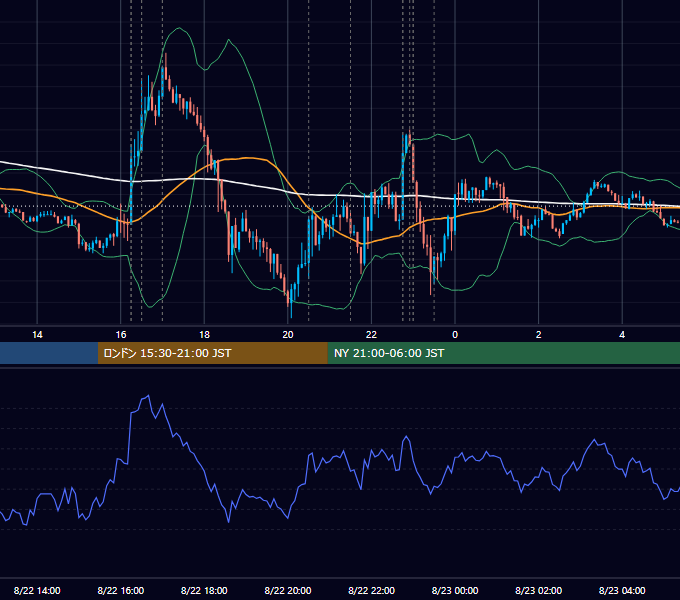680x600 pixels.
Task: Click the '8/22 14:00' bottom axis label
Action: (x=37, y=590)
